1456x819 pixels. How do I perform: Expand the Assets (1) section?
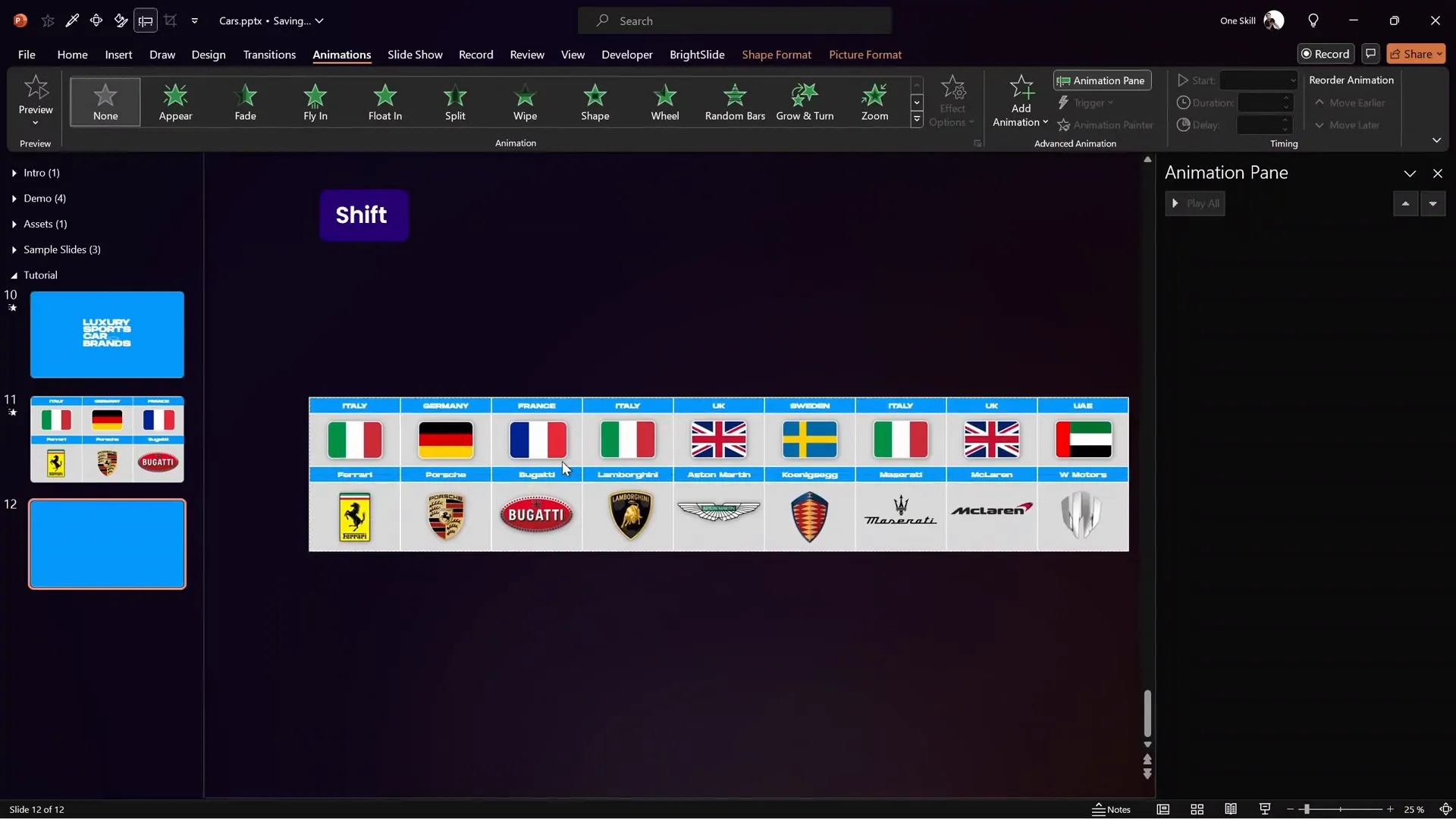tap(14, 224)
